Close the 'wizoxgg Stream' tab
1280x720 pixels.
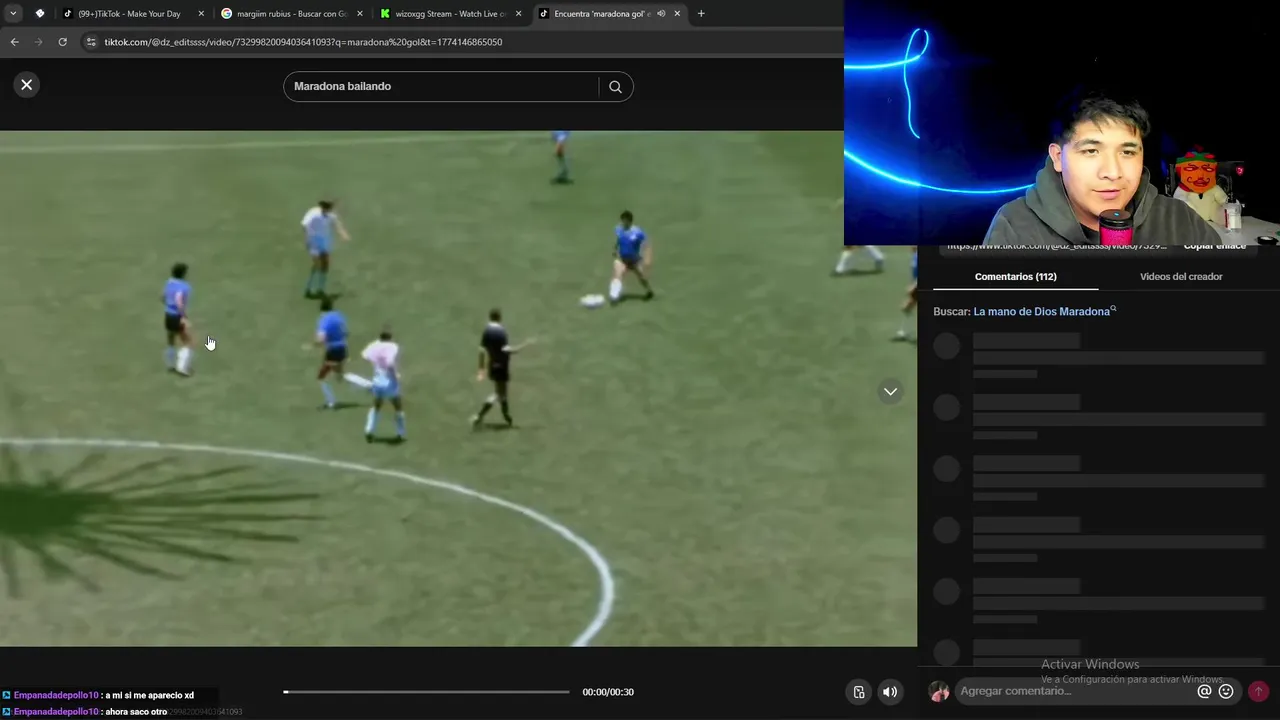(518, 14)
